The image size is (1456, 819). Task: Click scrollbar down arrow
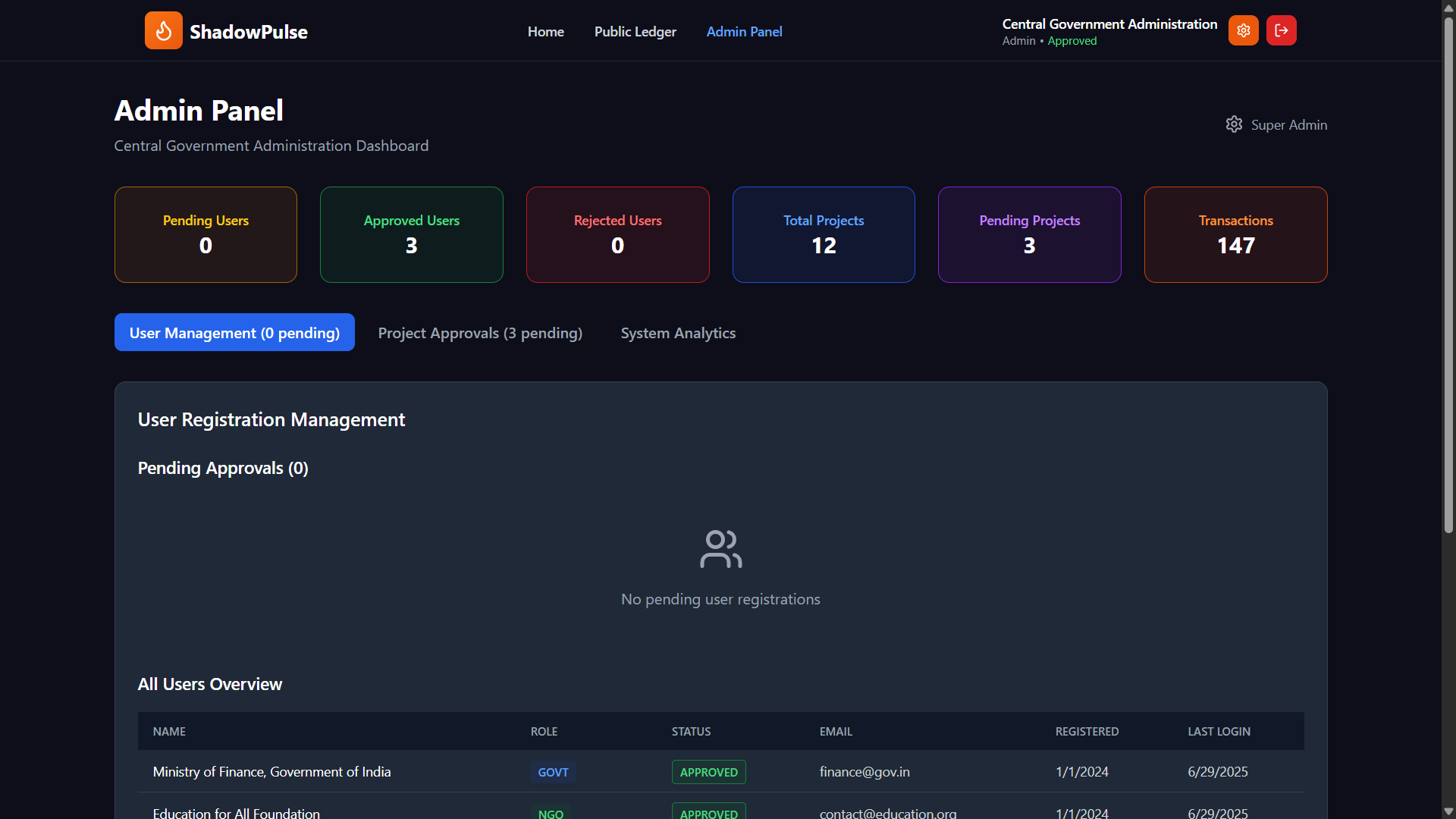pyautogui.click(x=1448, y=811)
